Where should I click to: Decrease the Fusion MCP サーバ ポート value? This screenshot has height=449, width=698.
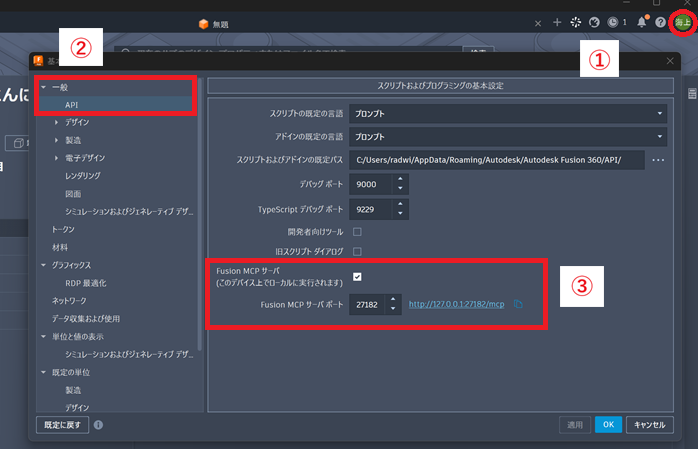click(393, 309)
